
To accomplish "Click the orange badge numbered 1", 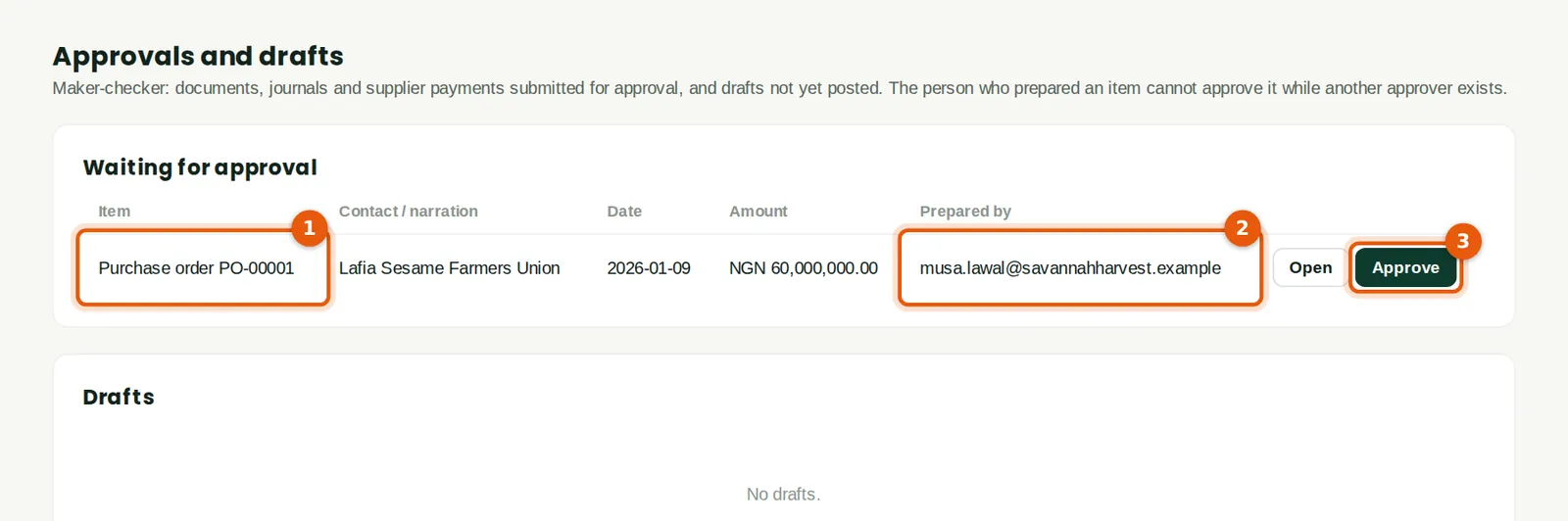I will (309, 228).
